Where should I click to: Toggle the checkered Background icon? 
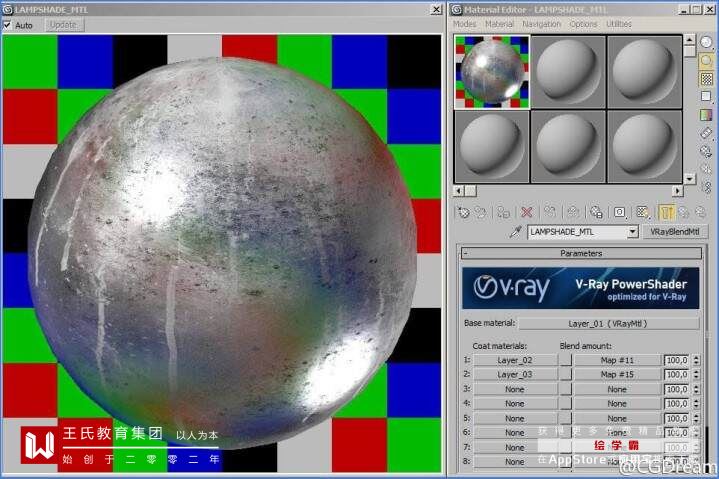(706, 79)
